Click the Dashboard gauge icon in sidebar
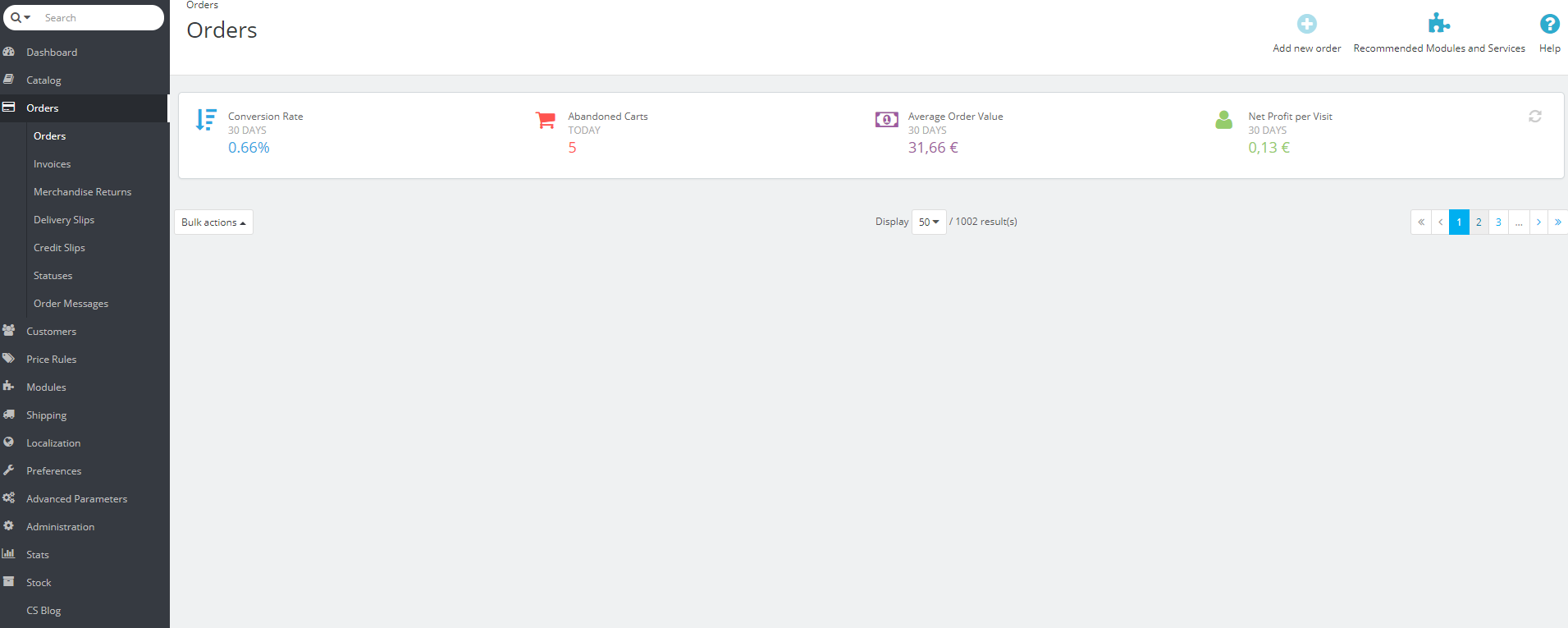Screen dimensions: 1568x628 9,52
